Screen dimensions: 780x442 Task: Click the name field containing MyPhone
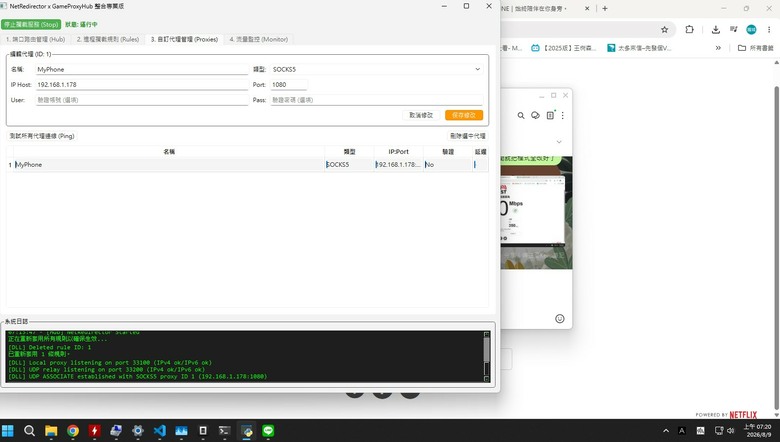coord(142,70)
